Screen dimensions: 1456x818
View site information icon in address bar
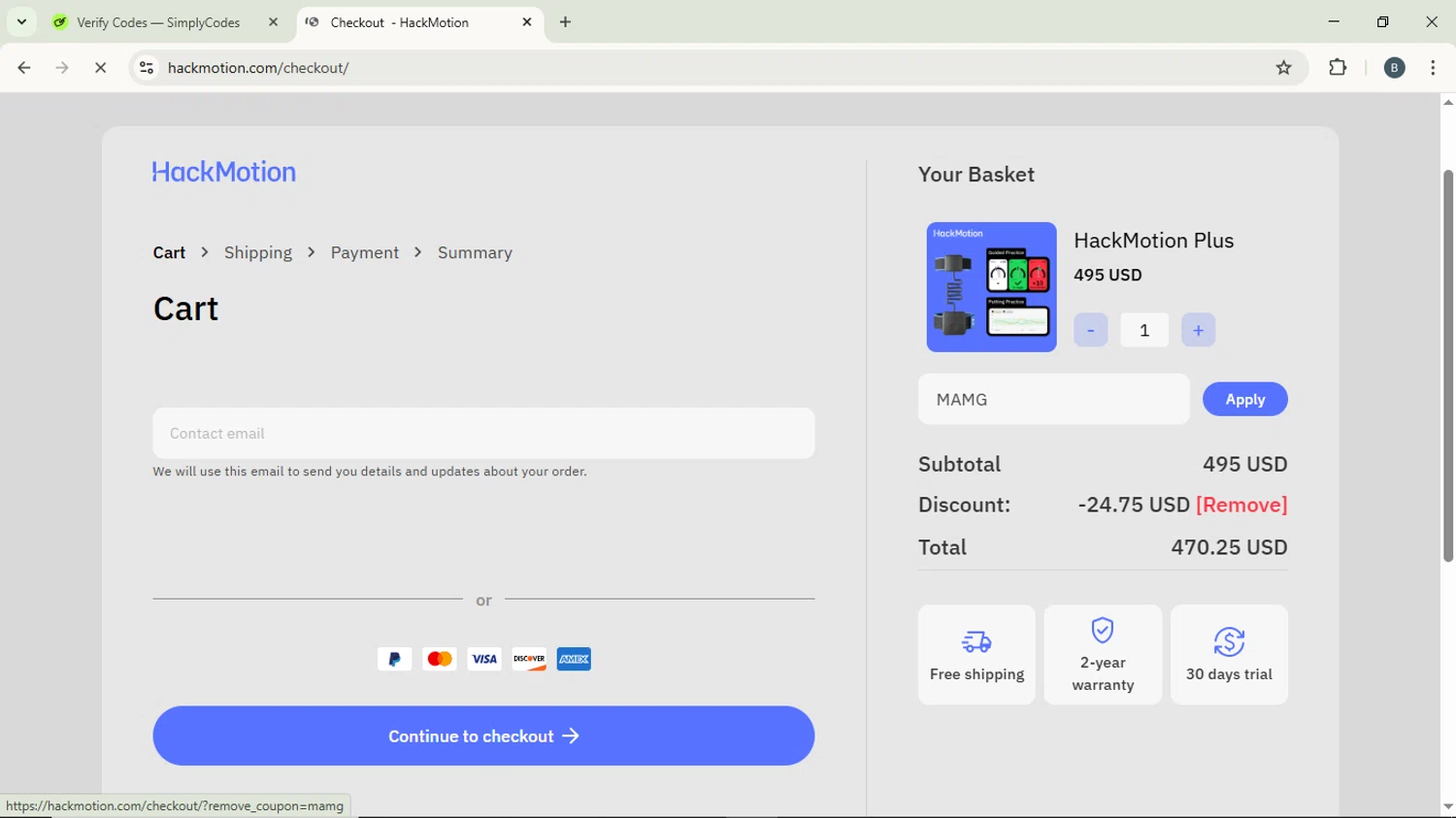(x=147, y=68)
